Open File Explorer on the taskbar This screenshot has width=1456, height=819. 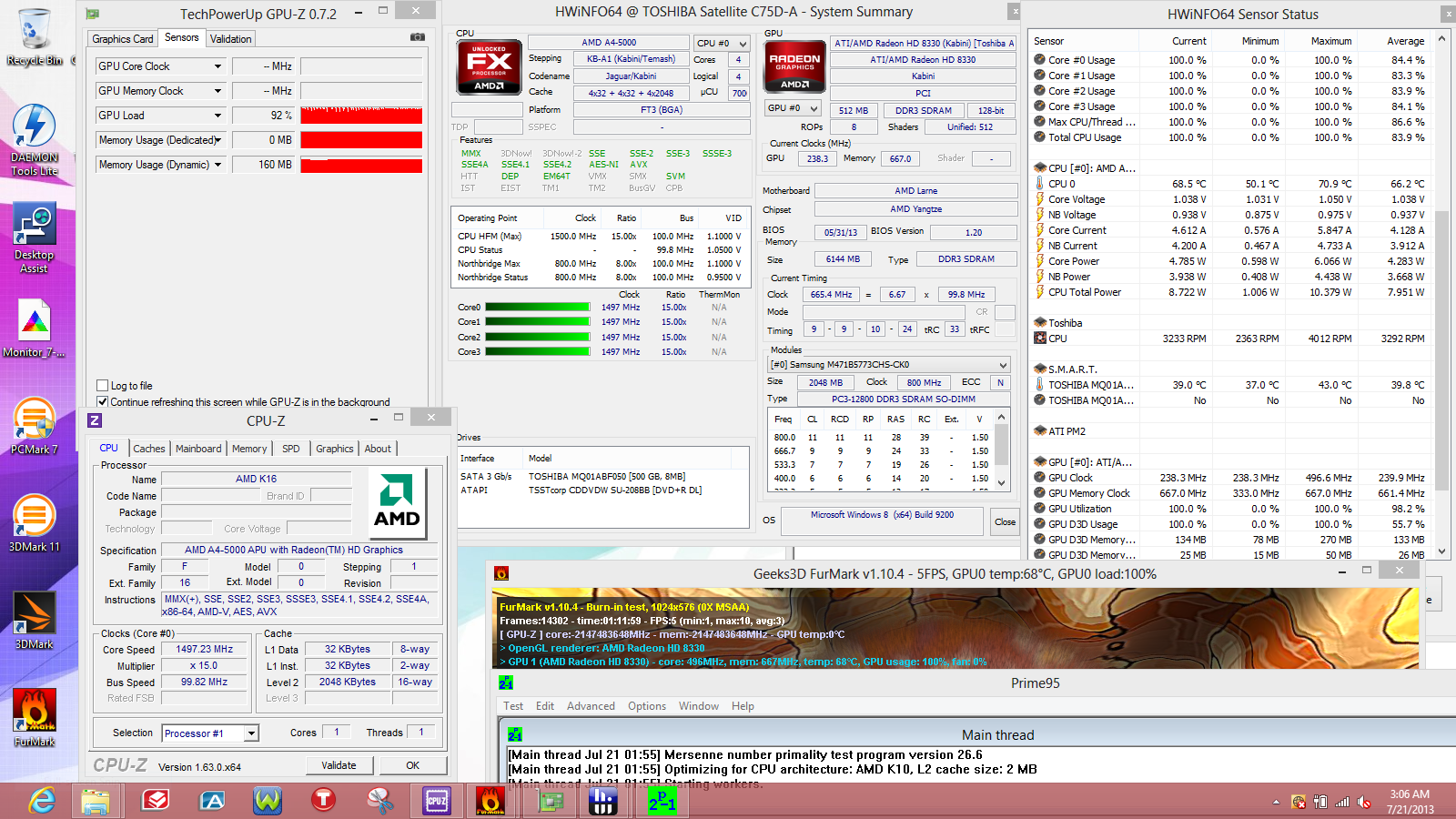[96, 801]
